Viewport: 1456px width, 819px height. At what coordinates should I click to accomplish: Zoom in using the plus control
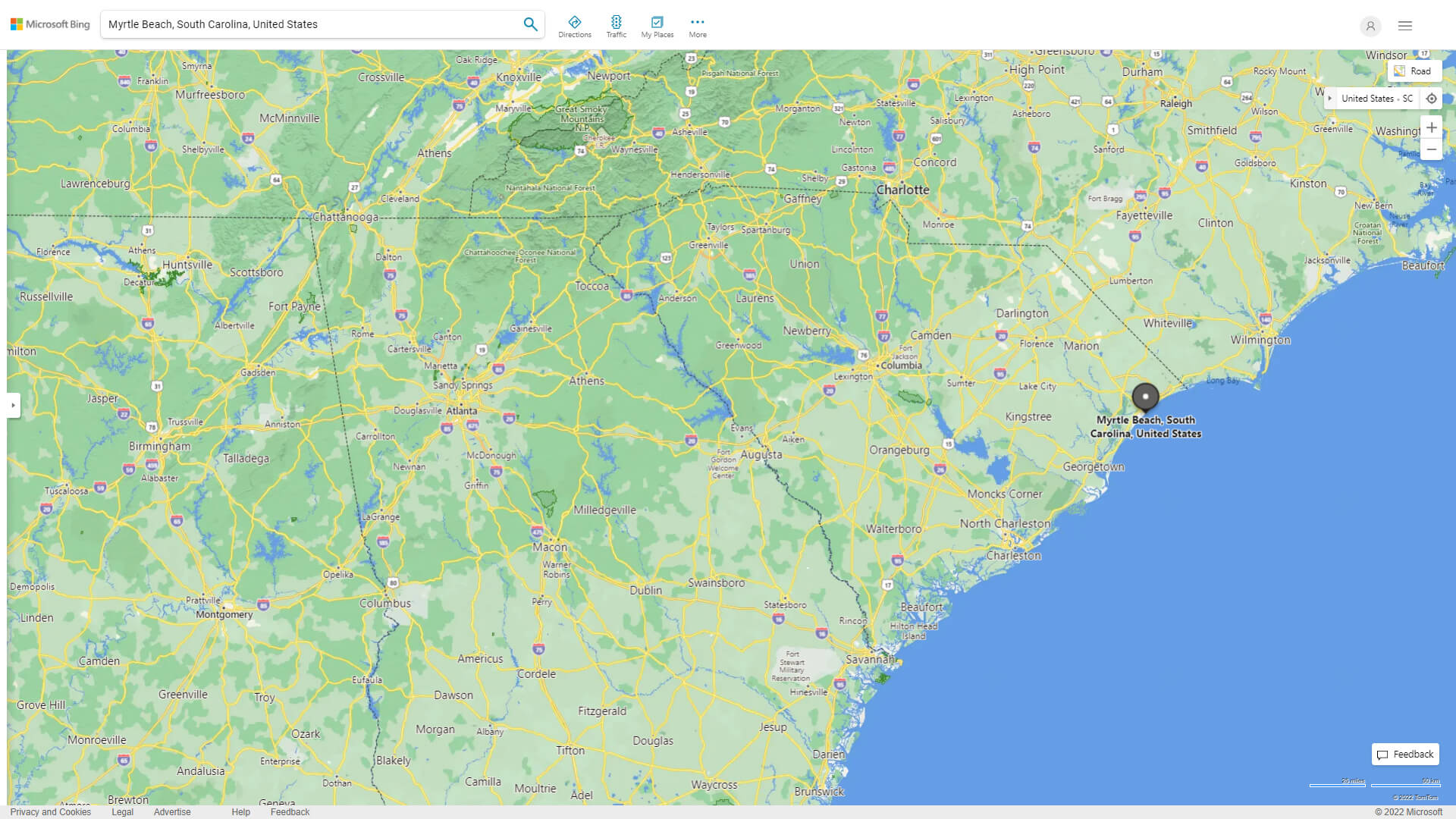point(1432,127)
